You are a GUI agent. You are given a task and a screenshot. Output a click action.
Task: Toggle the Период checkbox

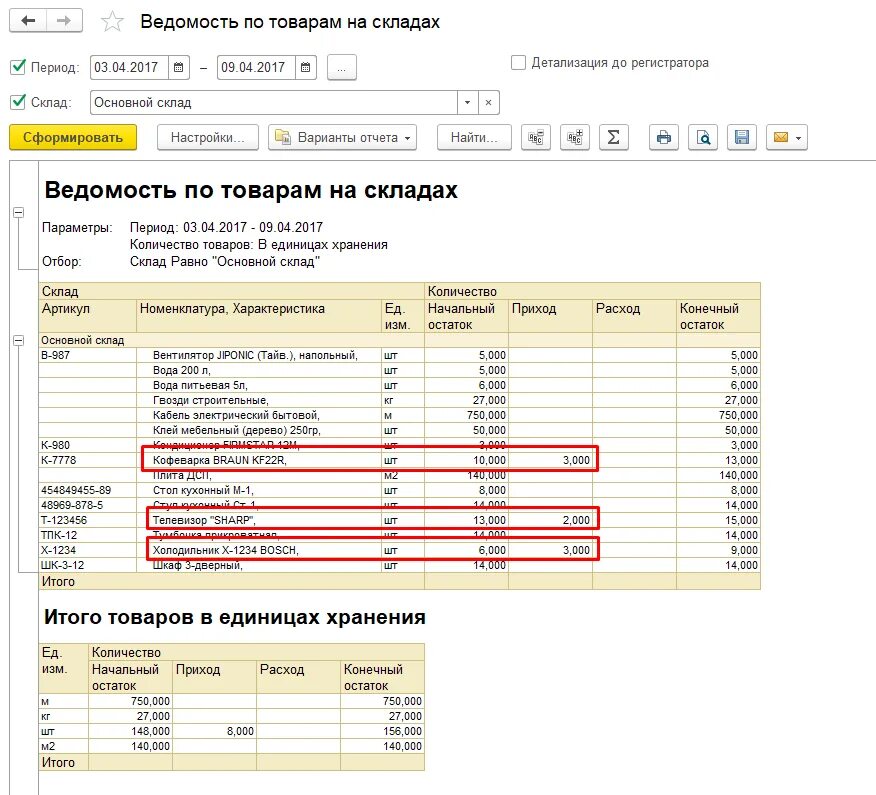click(x=18, y=67)
